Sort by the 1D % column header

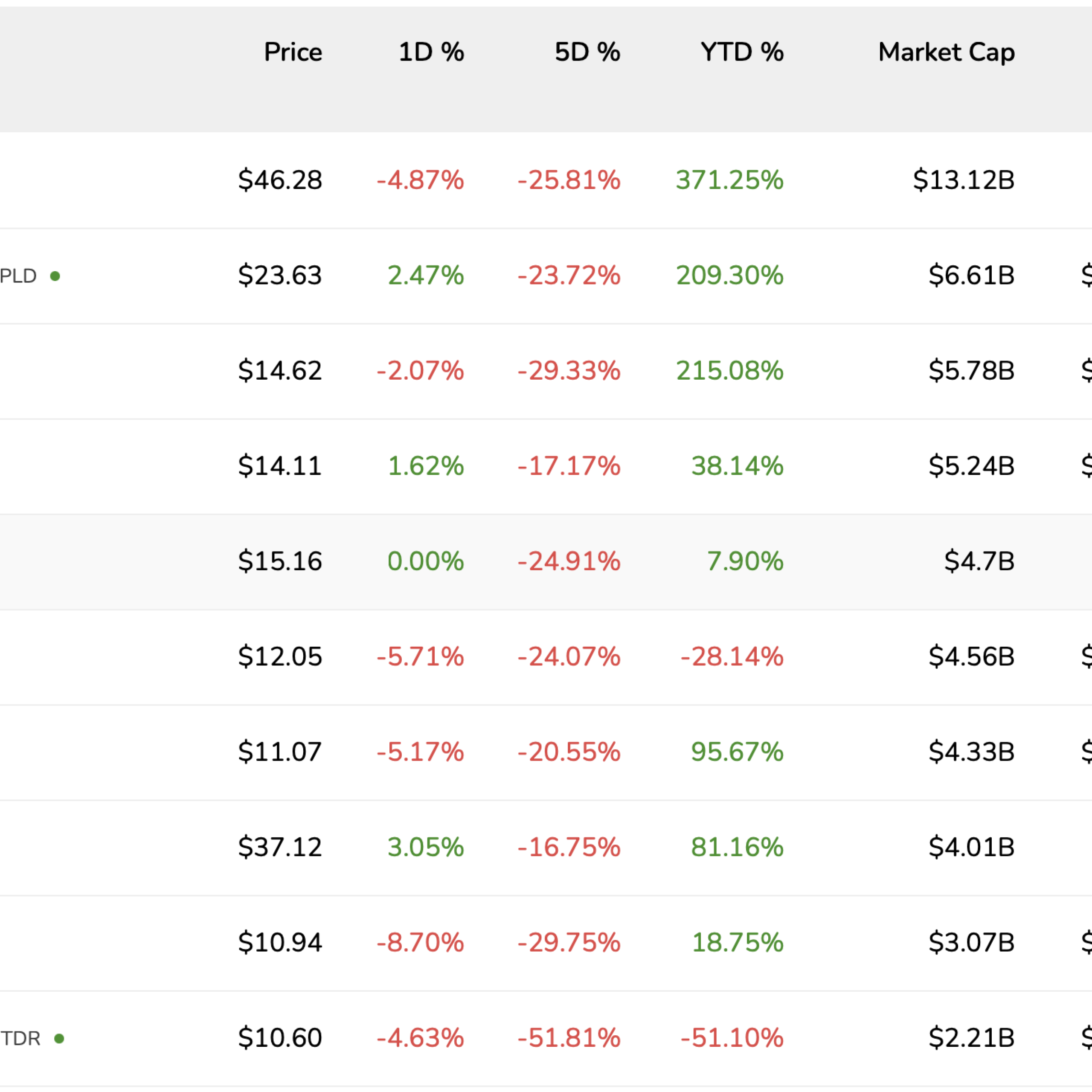tap(431, 52)
